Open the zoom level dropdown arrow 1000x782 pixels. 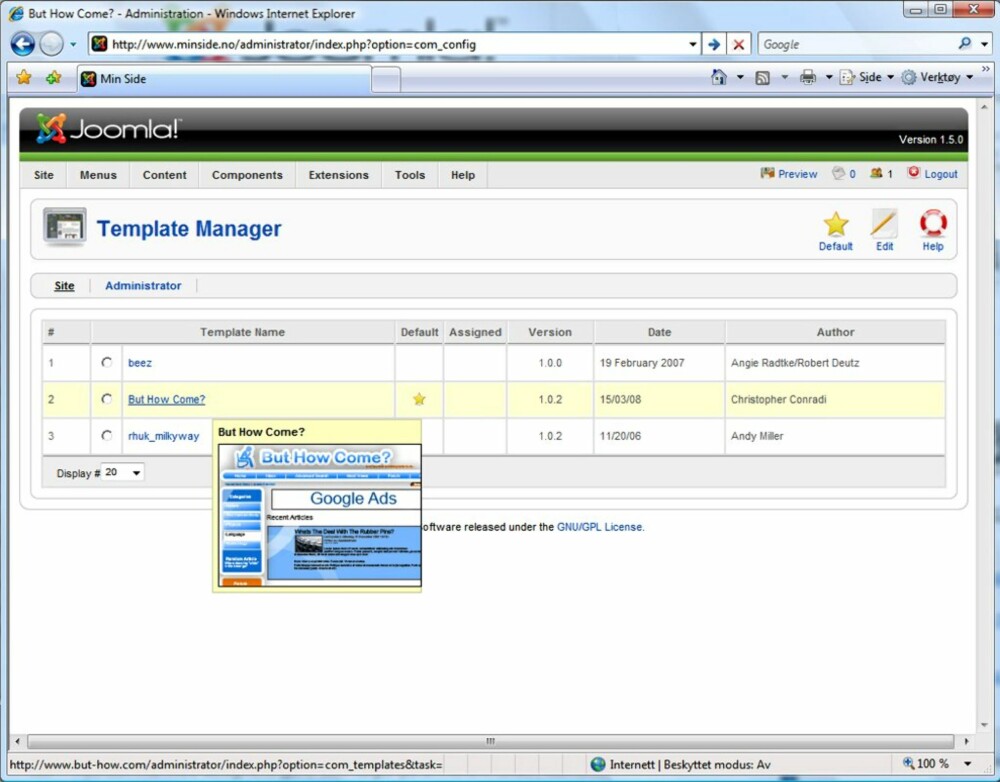pos(967,764)
